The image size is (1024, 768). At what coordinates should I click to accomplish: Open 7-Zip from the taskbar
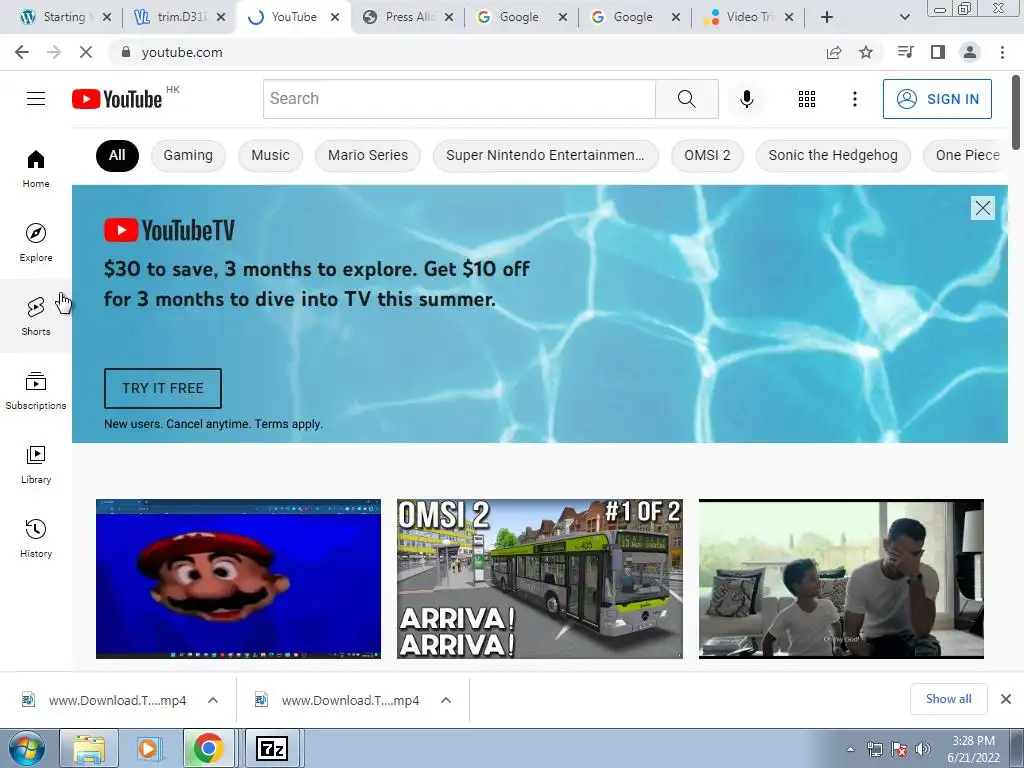(272, 748)
